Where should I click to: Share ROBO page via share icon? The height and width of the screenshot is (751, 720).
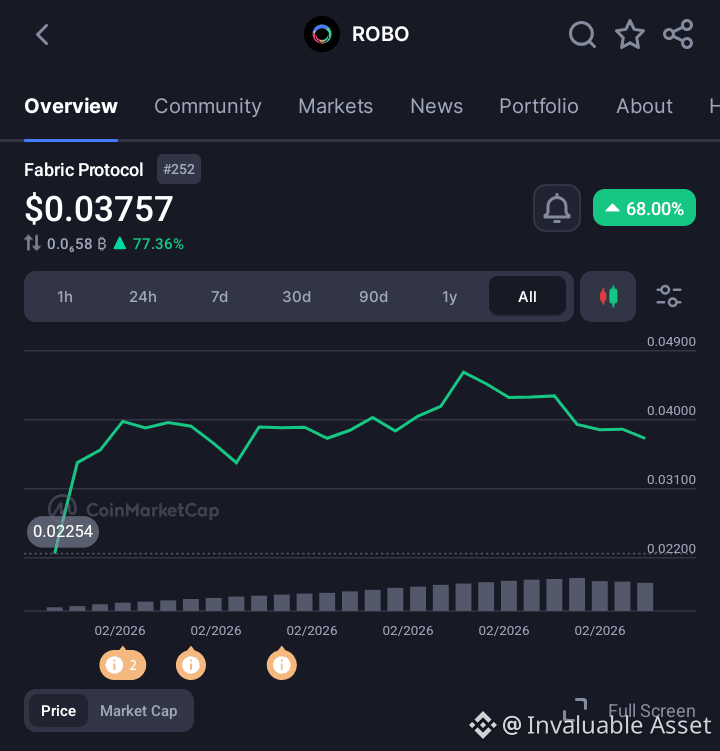tap(678, 34)
